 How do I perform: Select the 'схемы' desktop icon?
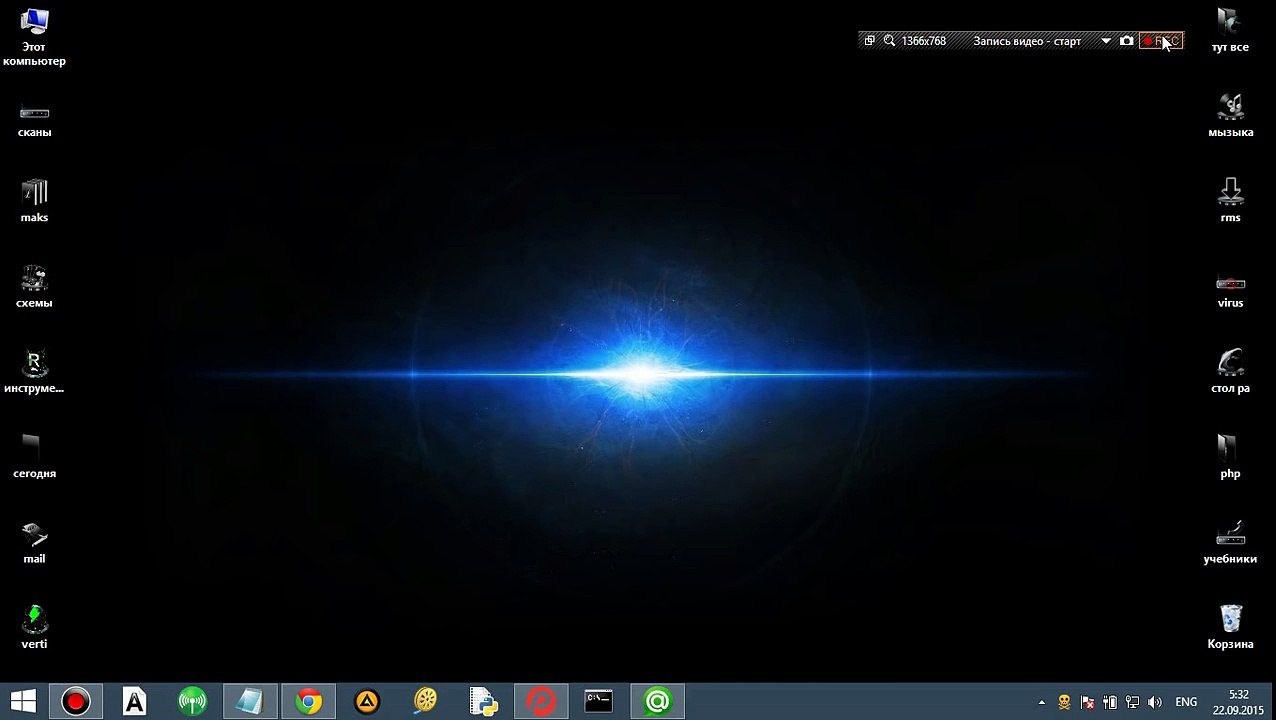[x=34, y=287]
